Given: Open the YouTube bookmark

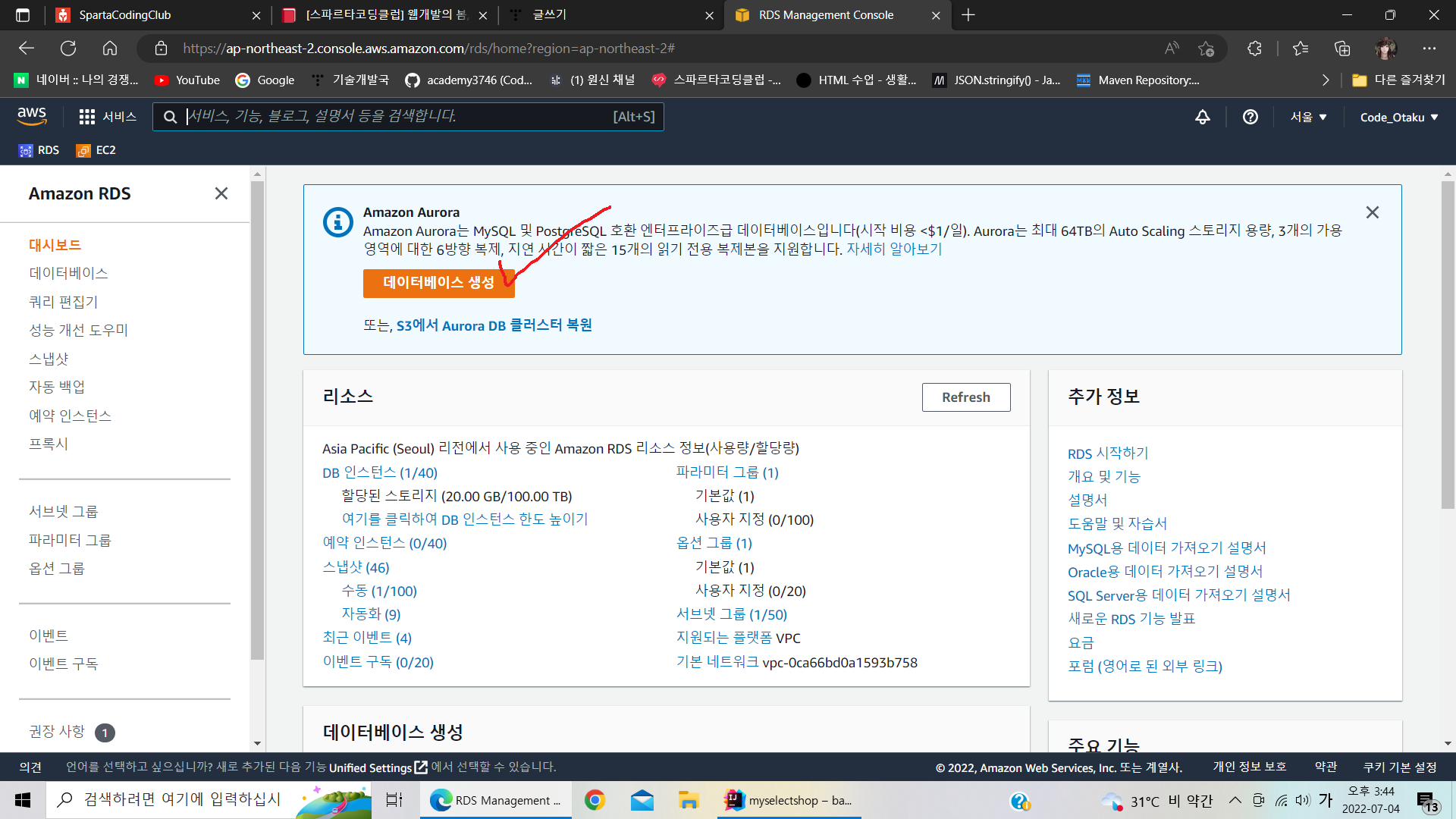Looking at the screenshot, I should coord(187,80).
